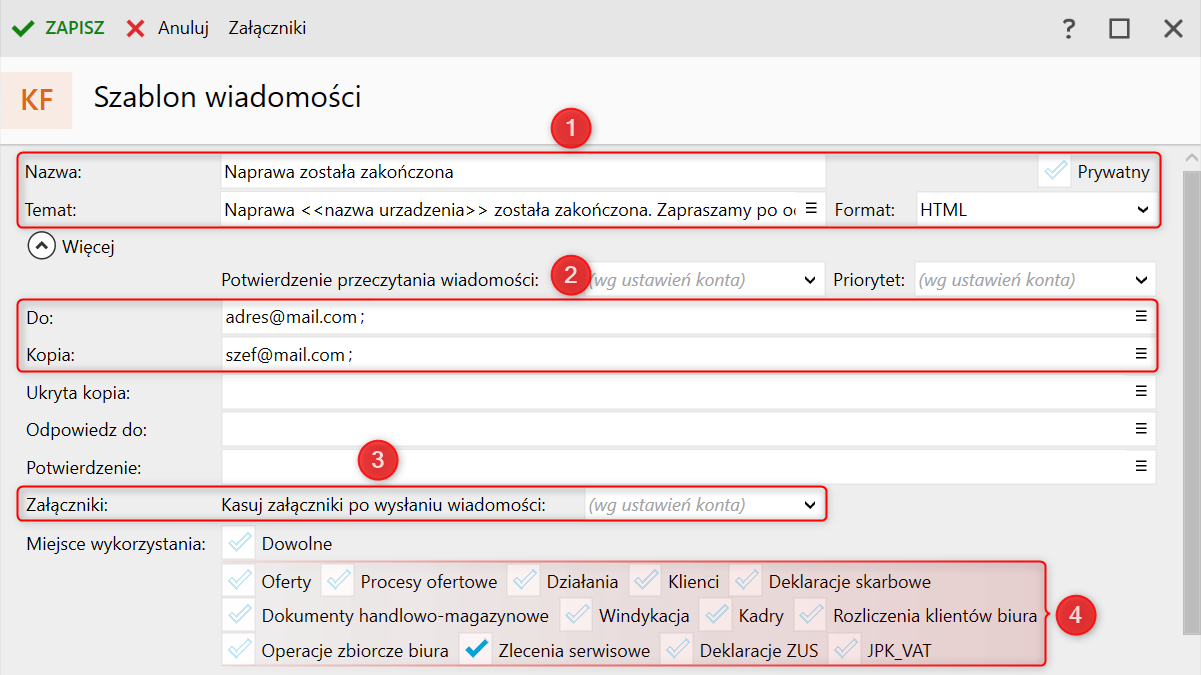Screen dimensions: 1201x675
Task: Toggle the Deklaracje skarbowe checkbox
Action: point(745,581)
